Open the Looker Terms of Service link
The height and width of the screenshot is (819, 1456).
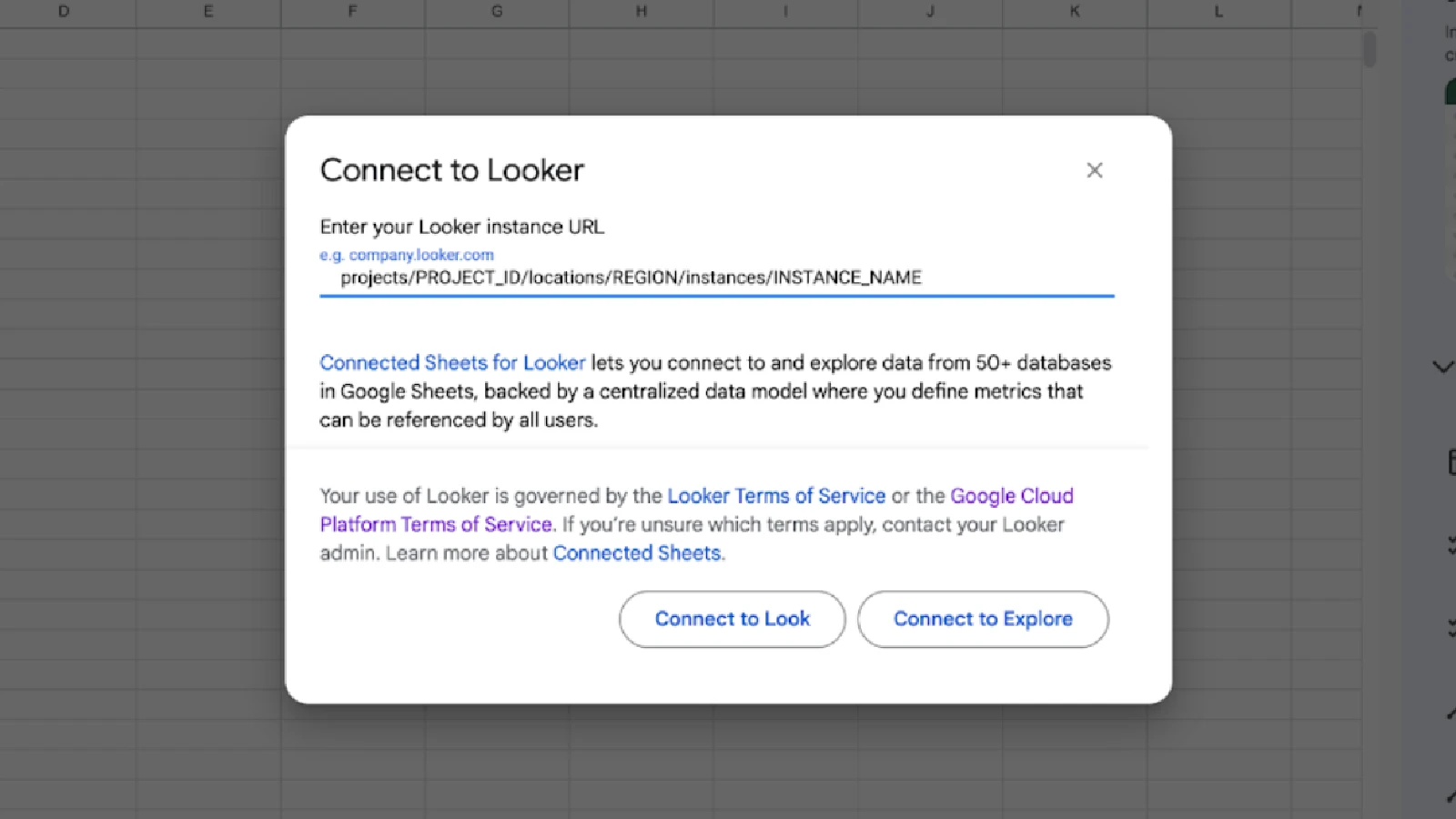pos(776,496)
